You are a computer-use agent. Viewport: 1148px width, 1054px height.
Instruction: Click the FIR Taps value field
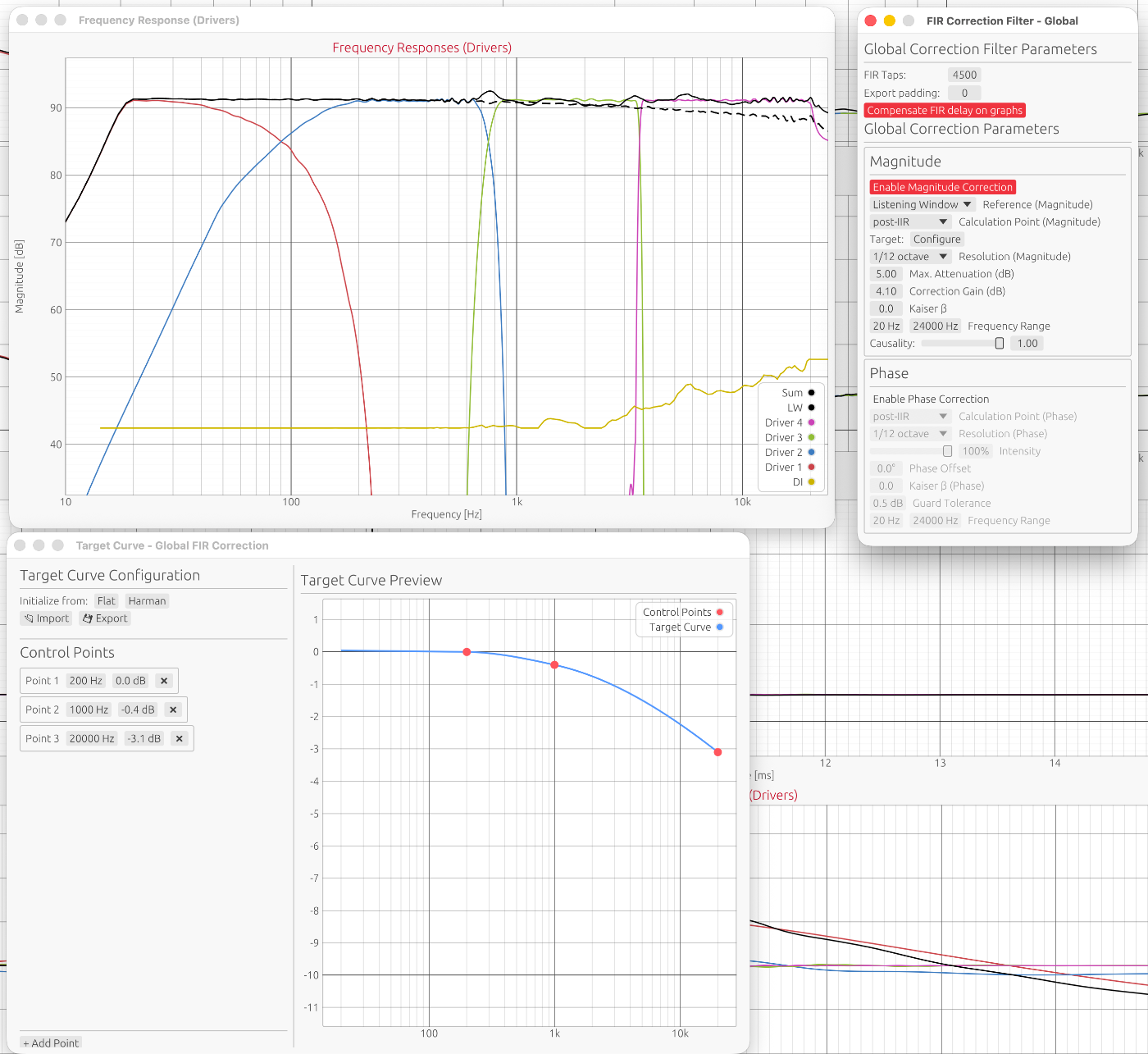(x=964, y=75)
